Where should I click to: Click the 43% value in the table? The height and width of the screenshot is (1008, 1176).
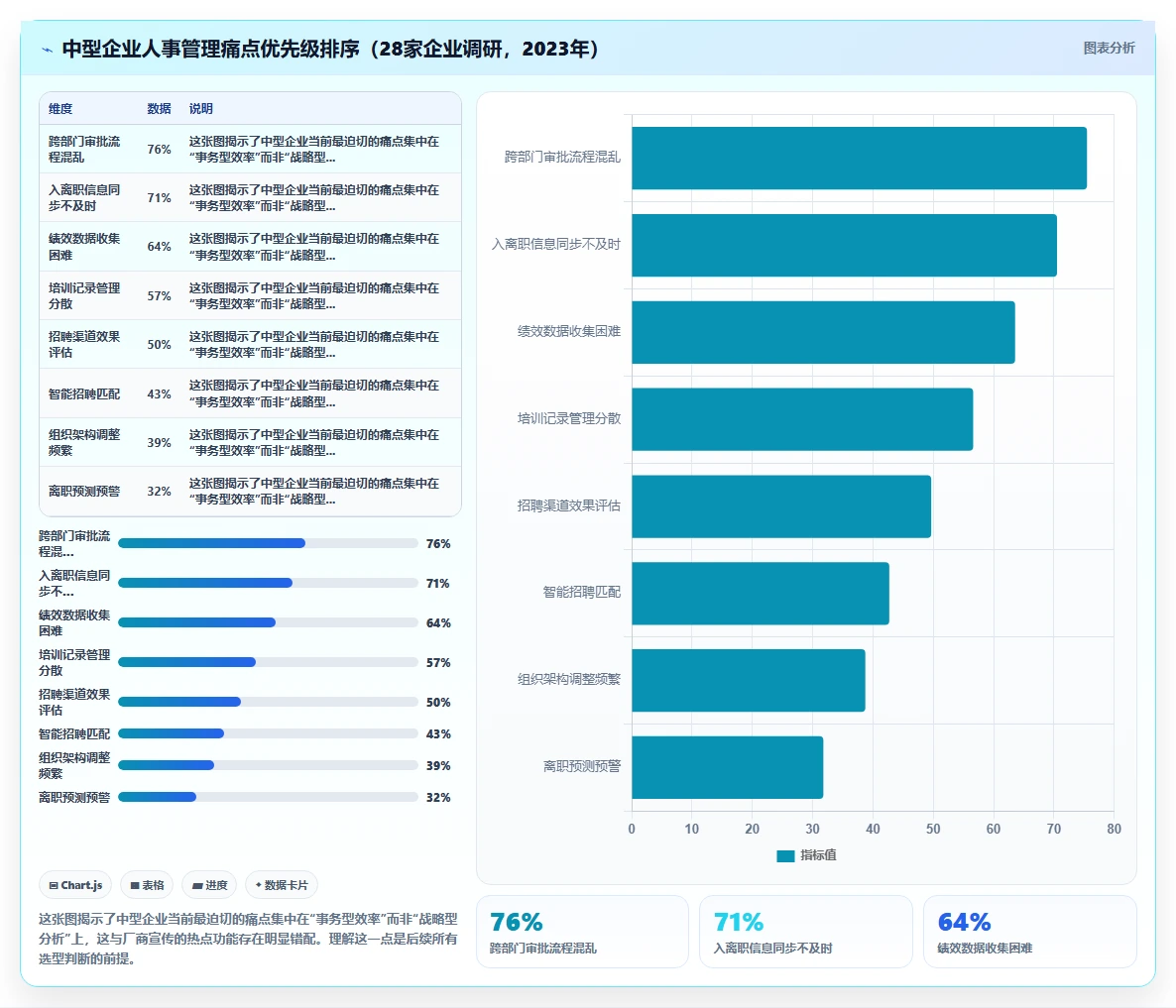click(159, 394)
